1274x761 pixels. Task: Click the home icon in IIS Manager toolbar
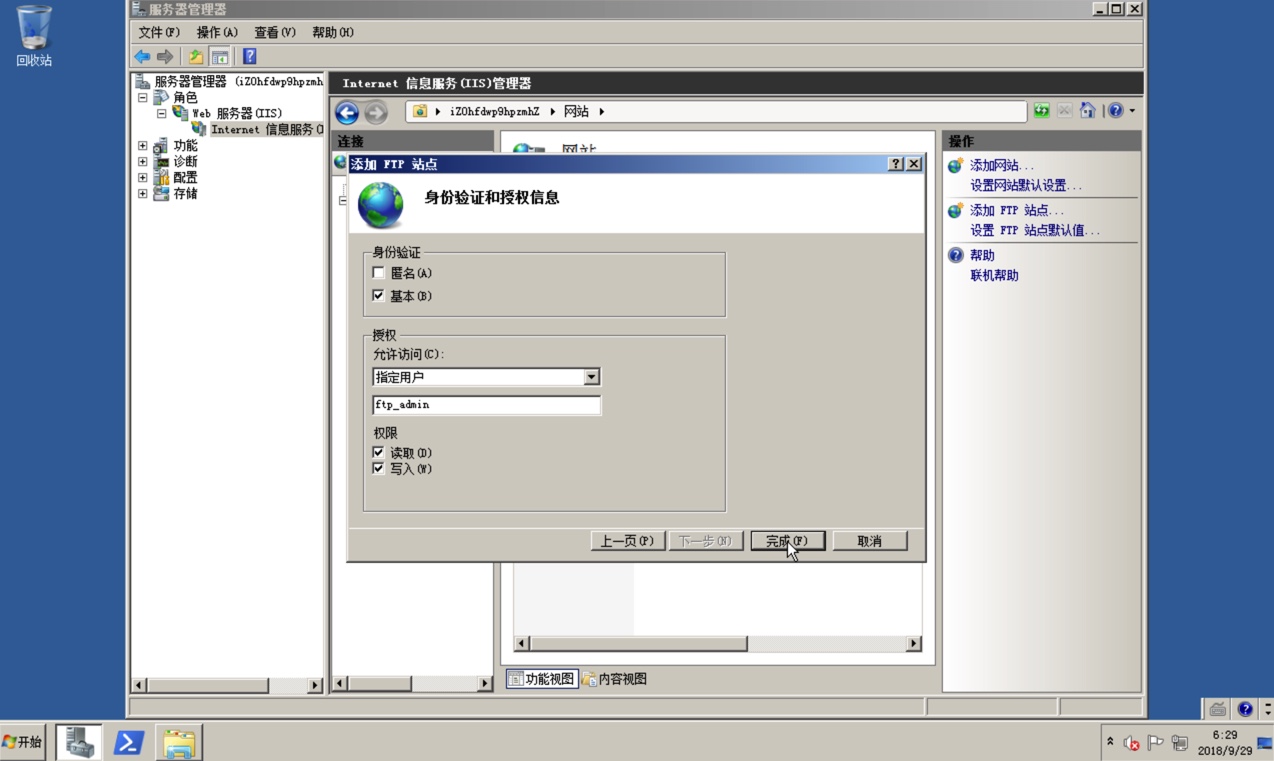(x=1088, y=111)
